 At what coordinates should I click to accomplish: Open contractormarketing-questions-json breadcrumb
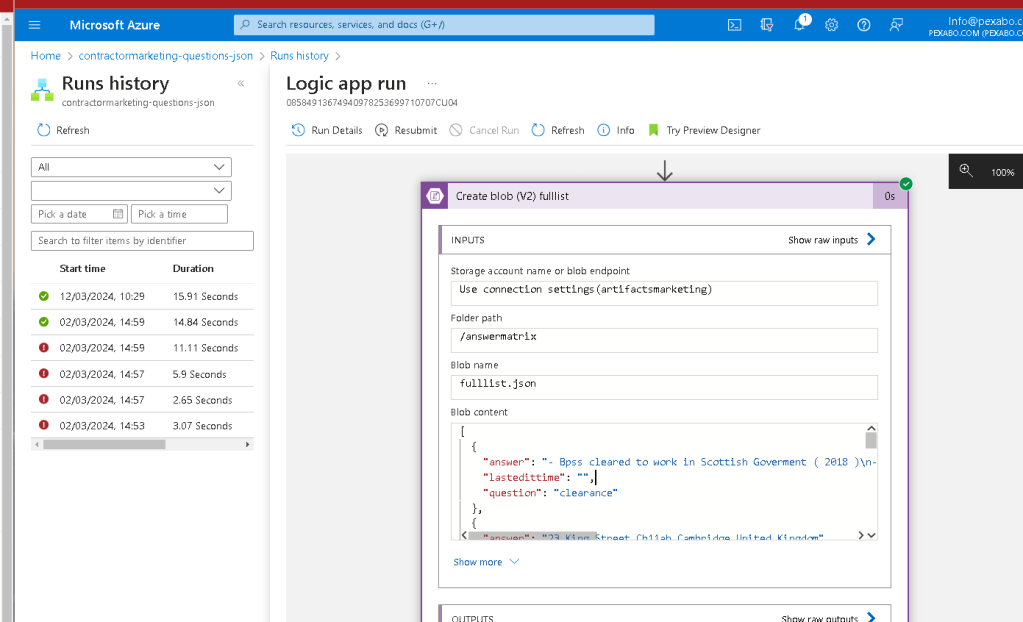tap(166, 56)
